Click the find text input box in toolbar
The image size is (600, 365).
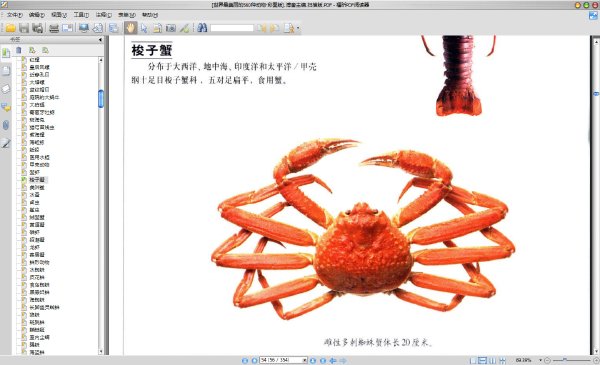pyautogui.click(x=232, y=28)
